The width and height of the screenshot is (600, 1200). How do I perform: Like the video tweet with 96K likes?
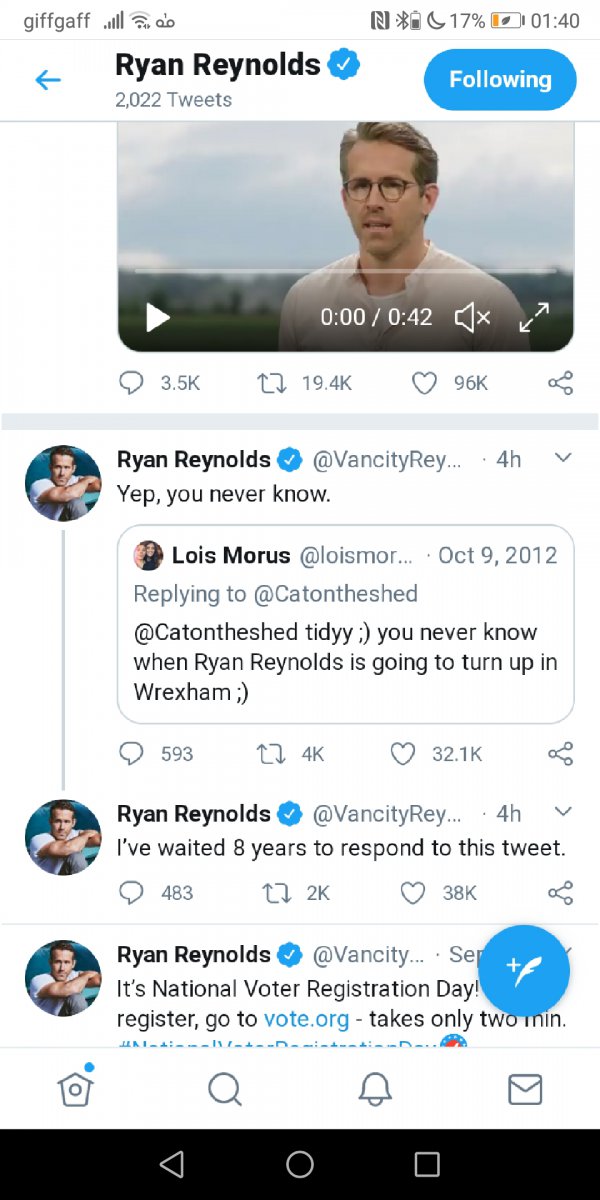pos(425,382)
